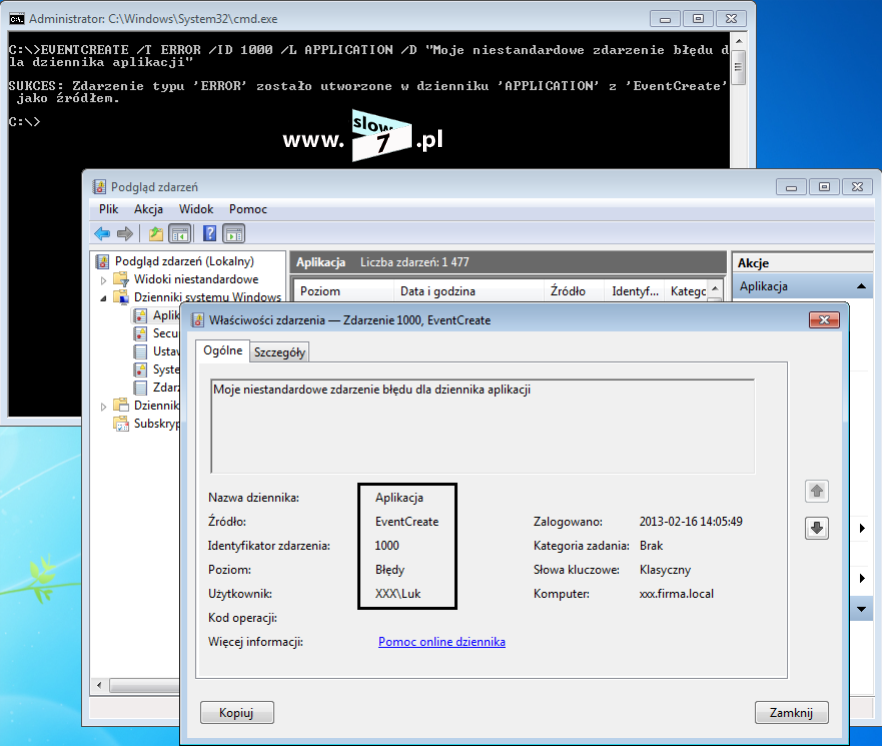882x746 pixels.
Task: Click the event properties dialog title icon
Action: coord(197,320)
